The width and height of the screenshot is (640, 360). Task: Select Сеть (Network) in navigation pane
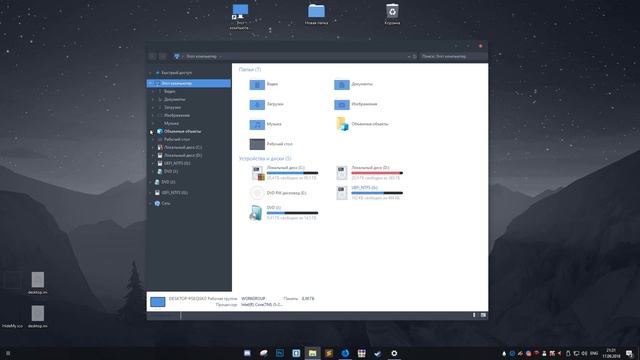pyautogui.click(x=166, y=203)
